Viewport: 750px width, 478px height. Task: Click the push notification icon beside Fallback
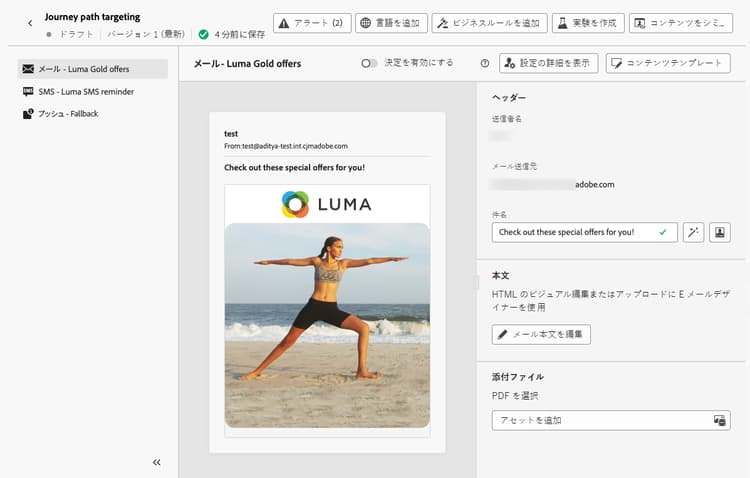pyautogui.click(x=28, y=114)
